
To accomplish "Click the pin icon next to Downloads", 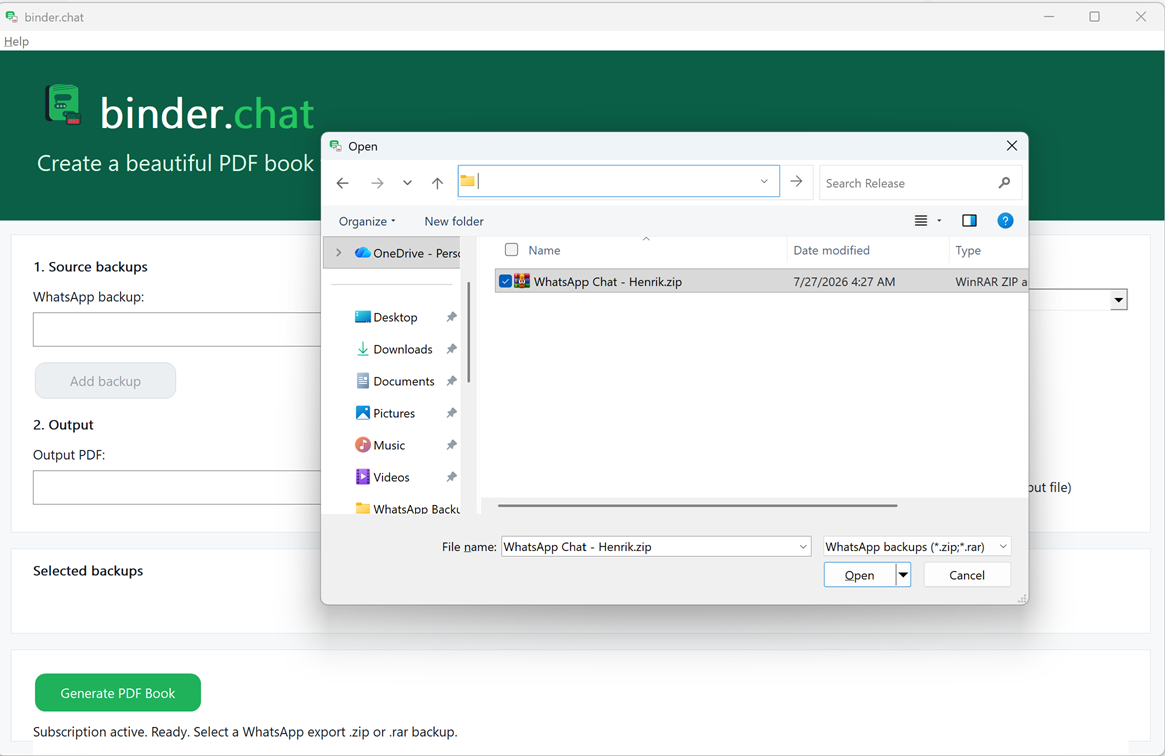I will tap(451, 349).
